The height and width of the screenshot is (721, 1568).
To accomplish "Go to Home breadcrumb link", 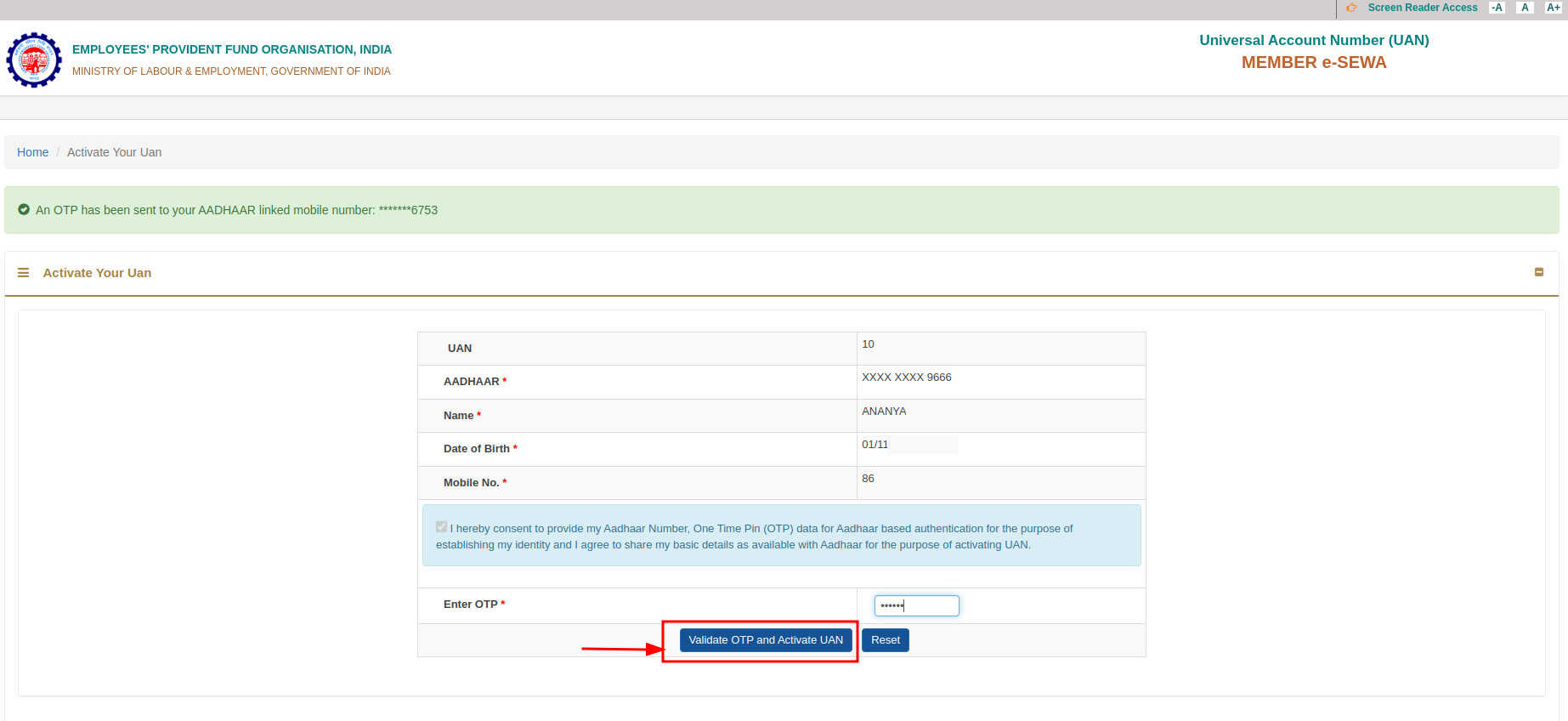I will click(32, 152).
